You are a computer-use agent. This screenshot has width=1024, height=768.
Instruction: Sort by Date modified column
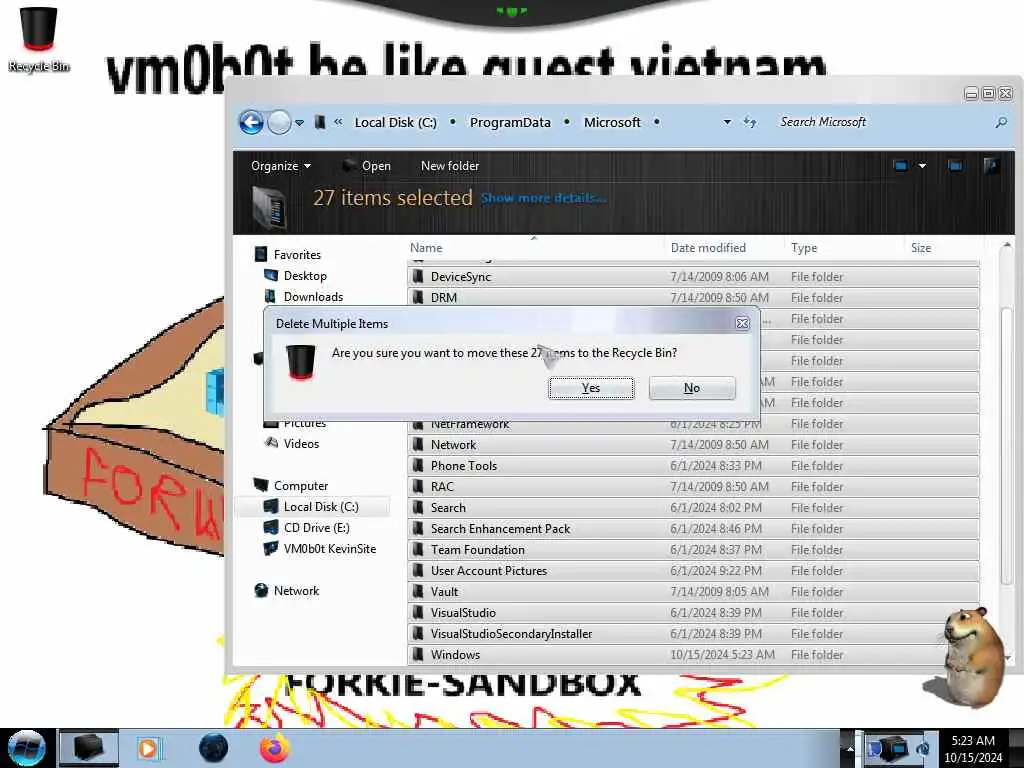pyautogui.click(x=708, y=248)
